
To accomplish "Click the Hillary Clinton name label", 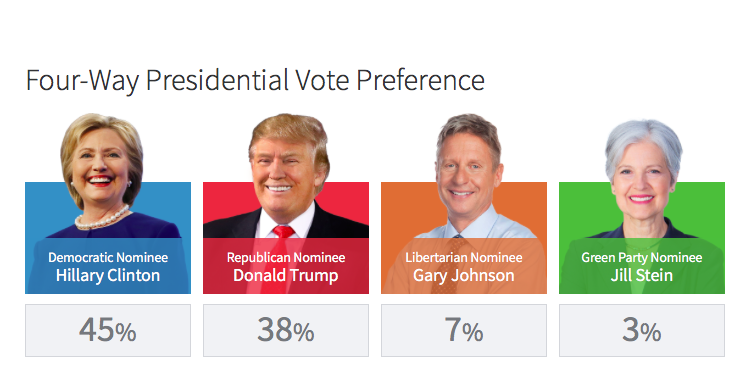I will click(108, 276).
